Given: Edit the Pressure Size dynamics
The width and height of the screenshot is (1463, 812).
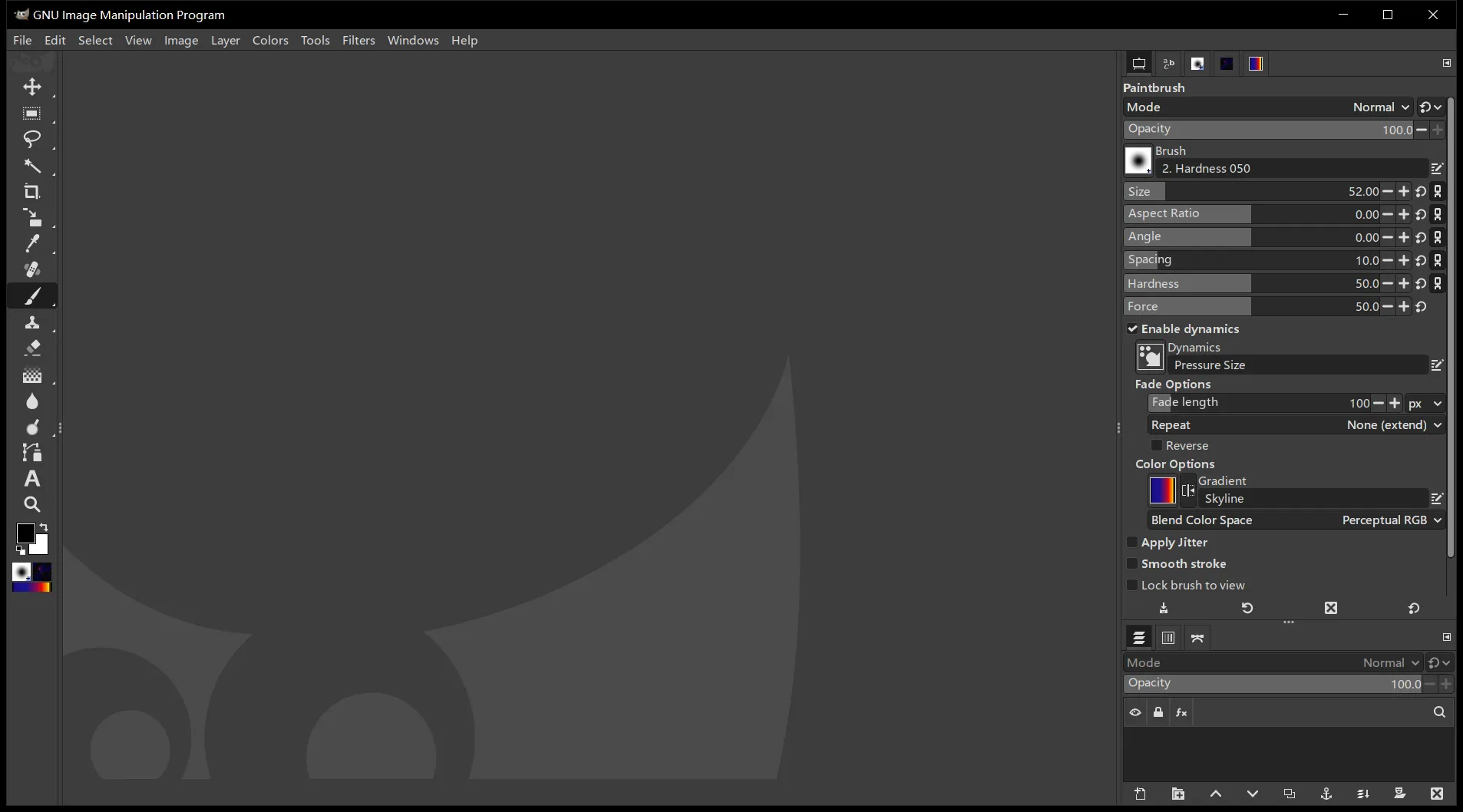Looking at the screenshot, I should (x=1437, y=365).
